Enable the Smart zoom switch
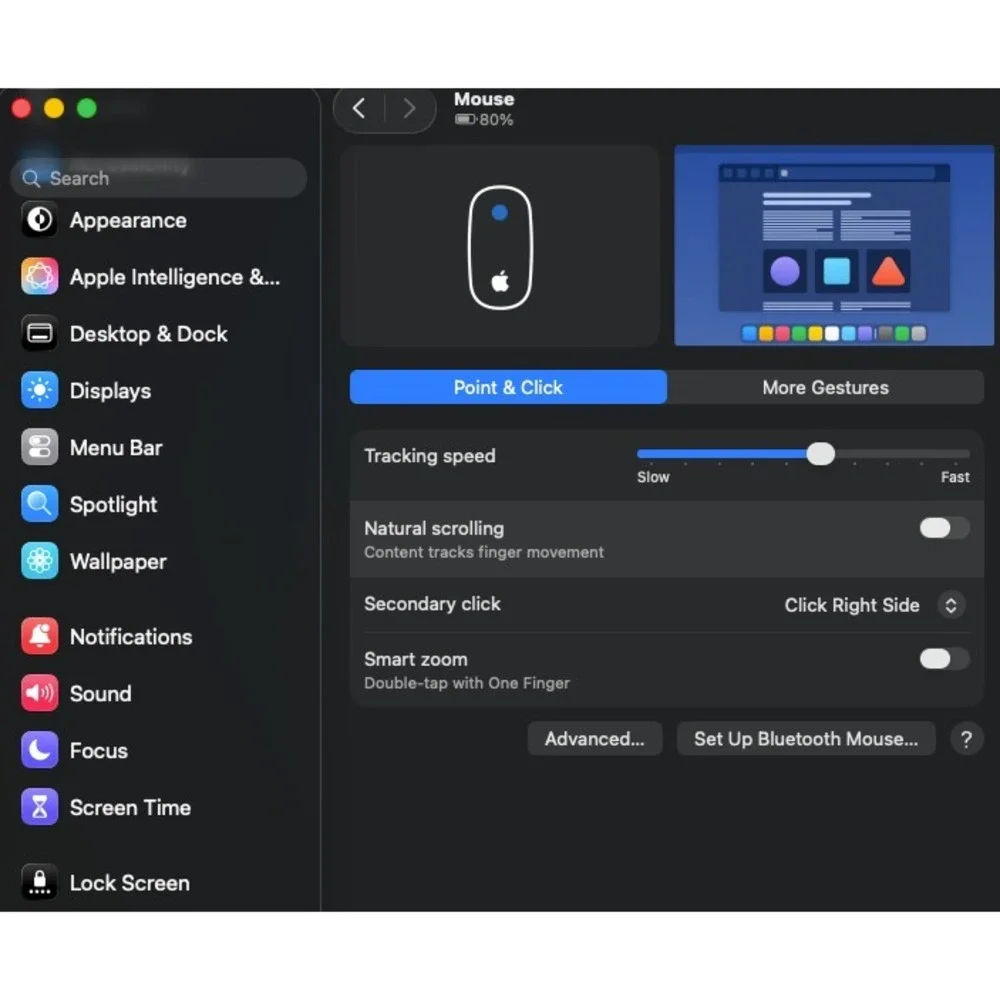 pos(944,659)
